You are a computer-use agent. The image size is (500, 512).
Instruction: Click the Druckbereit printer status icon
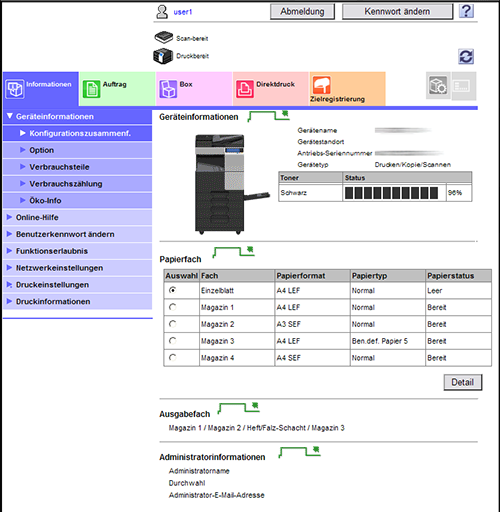point(163,56)
